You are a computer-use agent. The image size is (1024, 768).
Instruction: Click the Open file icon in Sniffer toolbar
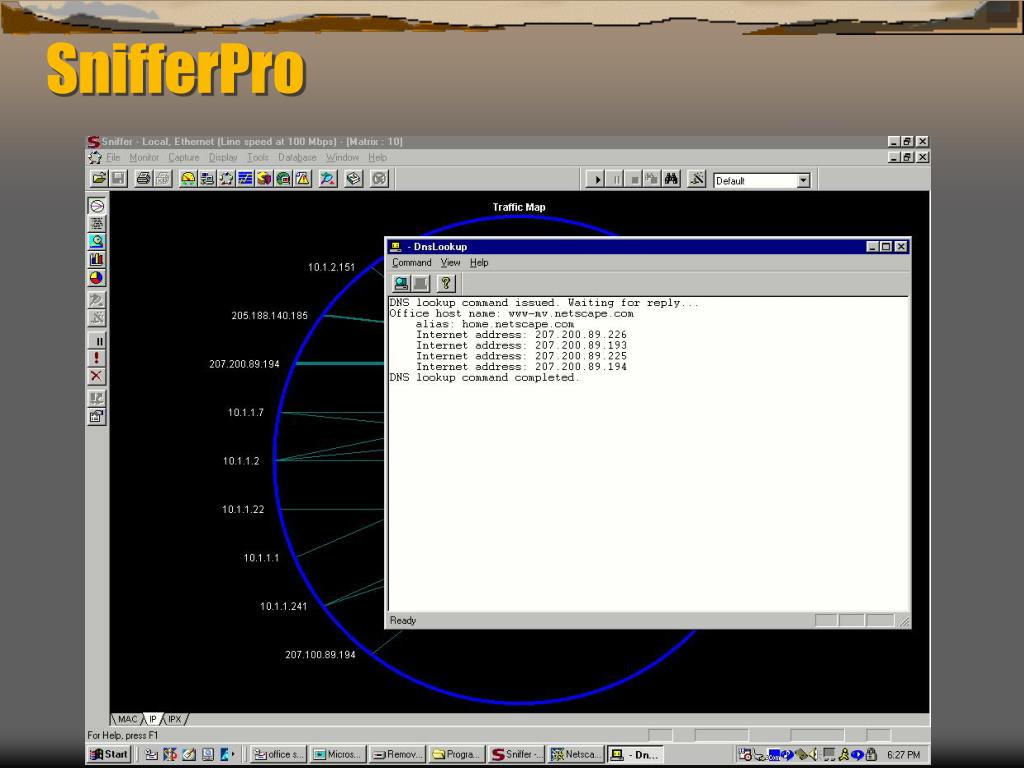[98, 179]
